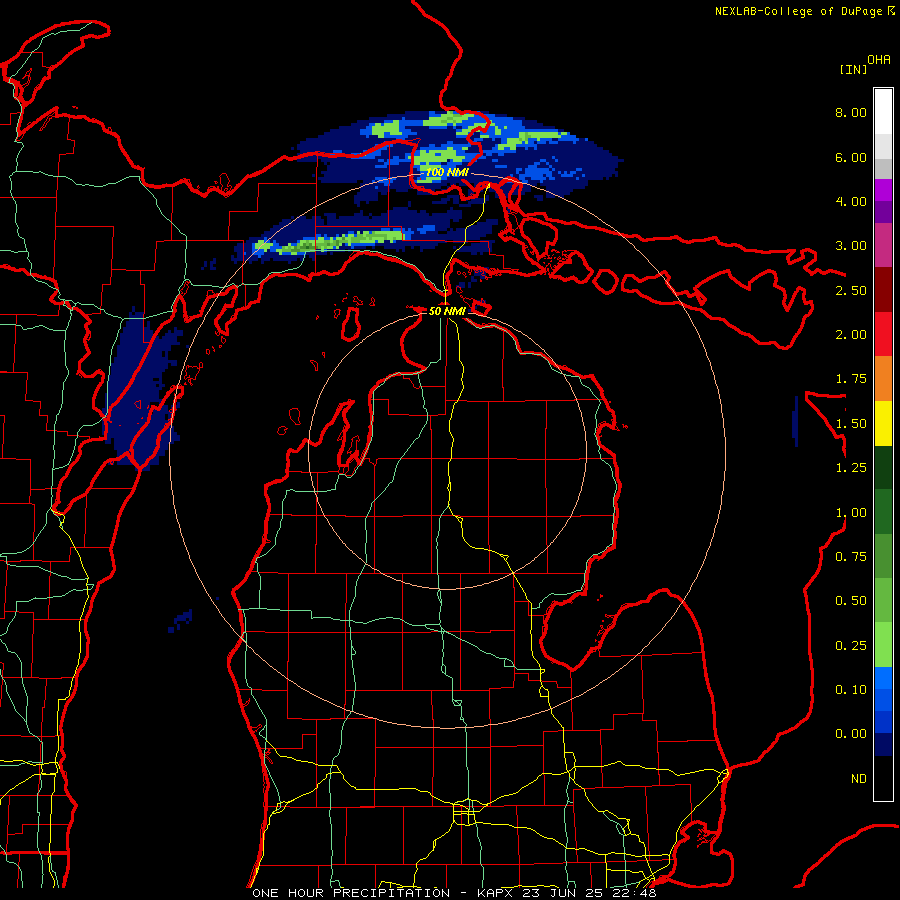Screen dimensions: 900x900
Task: Click the ND legend label
Action: [859, 779]
